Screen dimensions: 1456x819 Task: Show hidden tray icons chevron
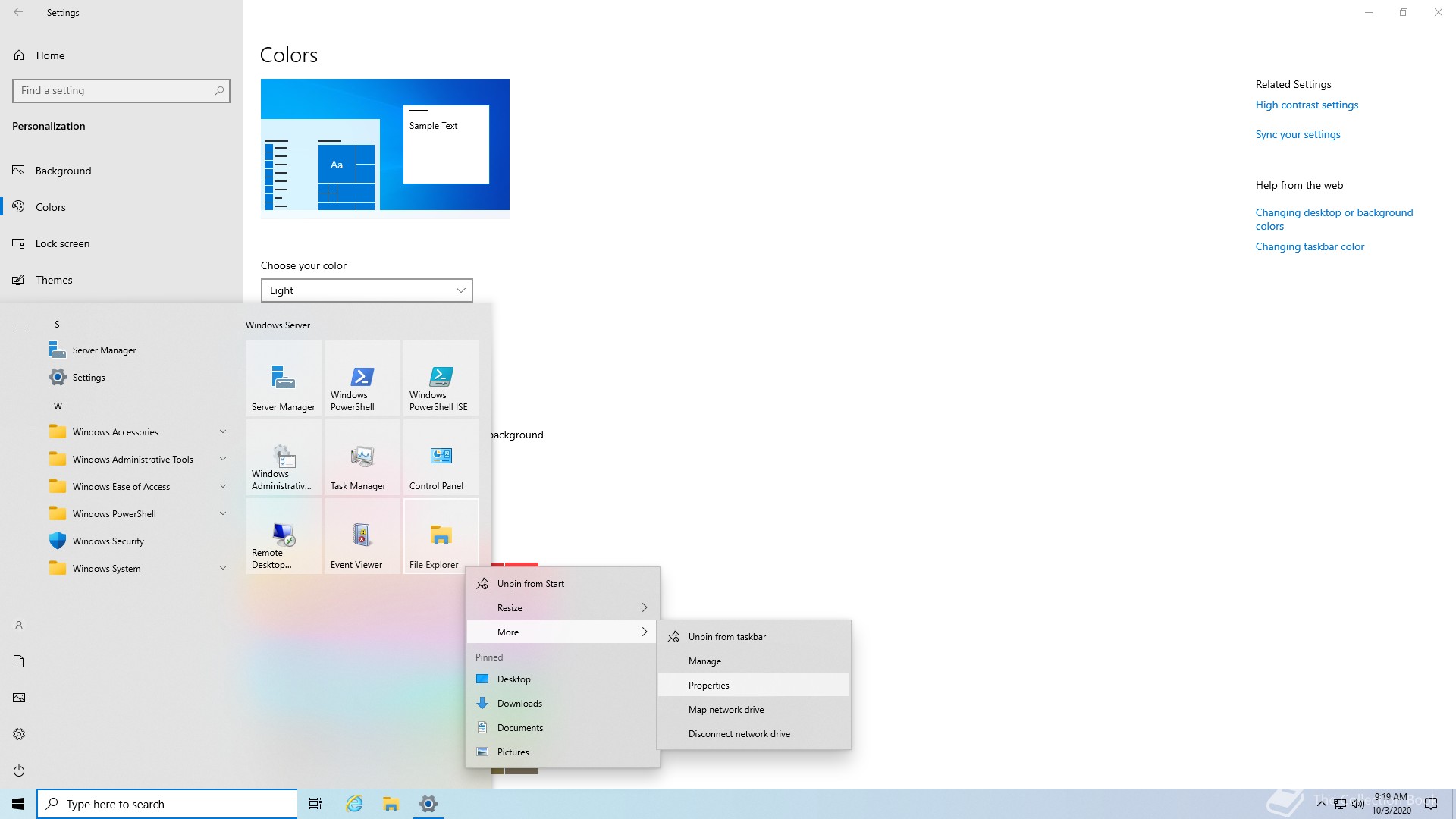click(x=1322, y=804)
